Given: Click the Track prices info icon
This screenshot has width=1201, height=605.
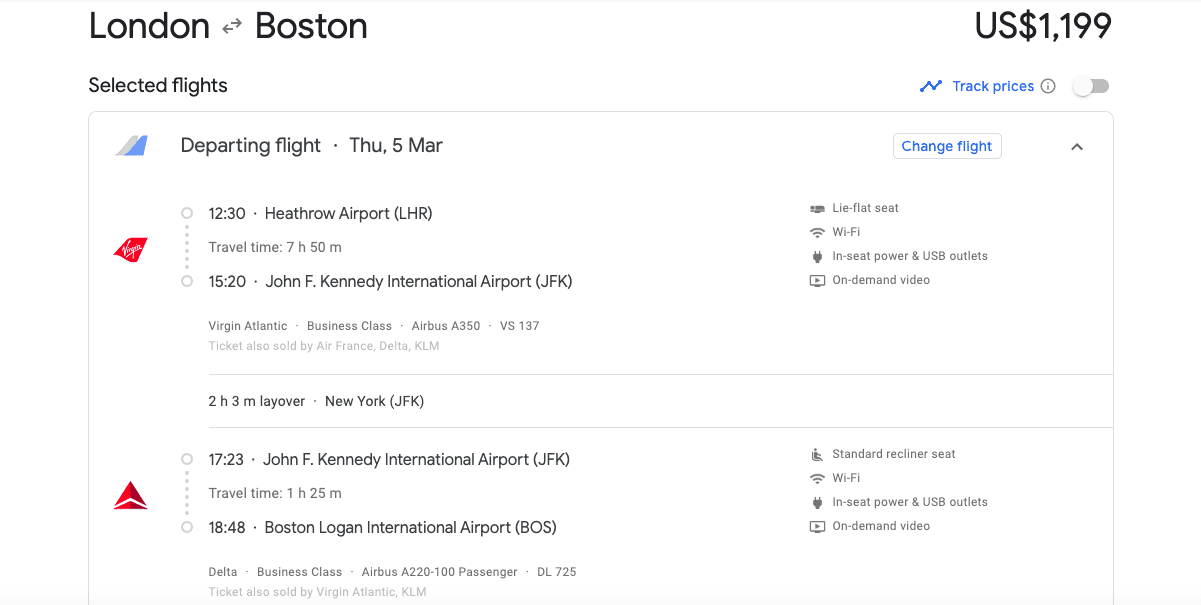Looking at the screenshot, I should (x=1048, y=86).
